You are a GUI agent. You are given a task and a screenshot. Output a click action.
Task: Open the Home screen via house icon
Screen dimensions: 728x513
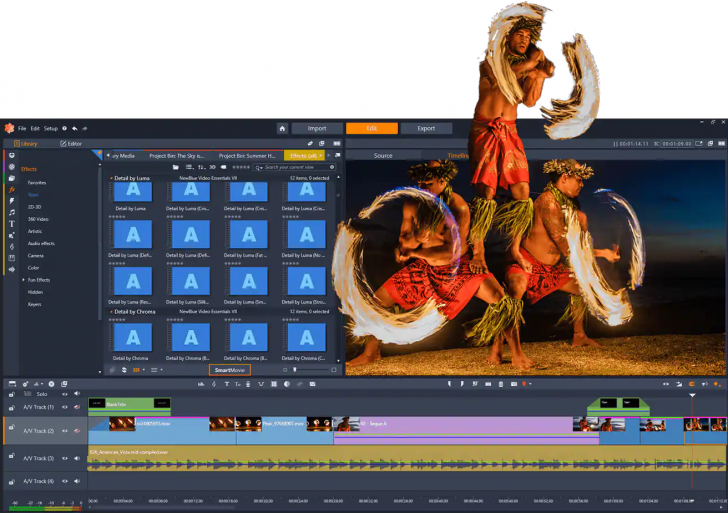point(282,129)
